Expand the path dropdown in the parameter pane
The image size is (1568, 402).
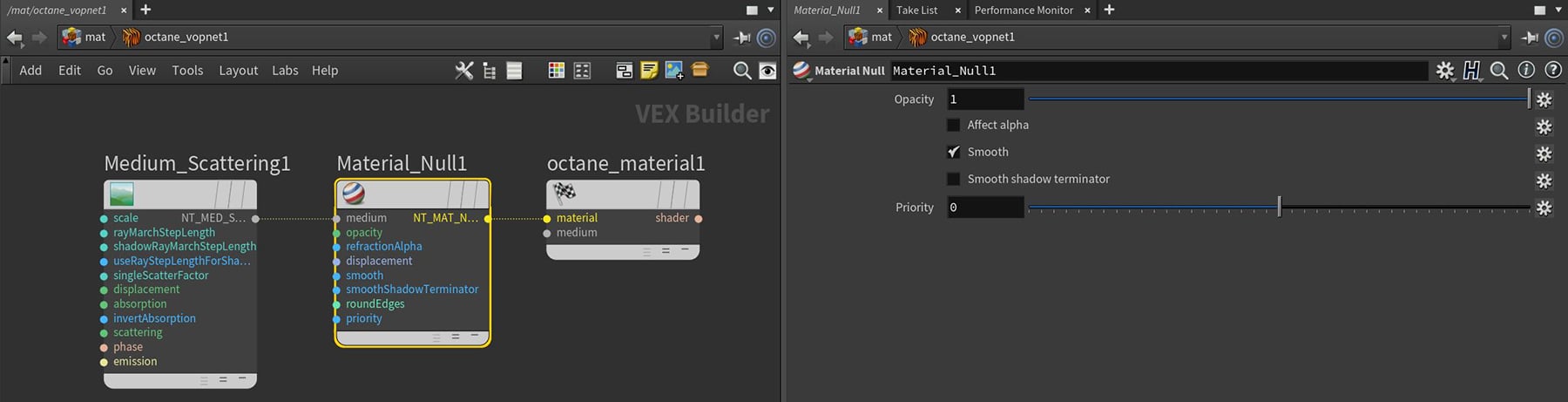1504,37
